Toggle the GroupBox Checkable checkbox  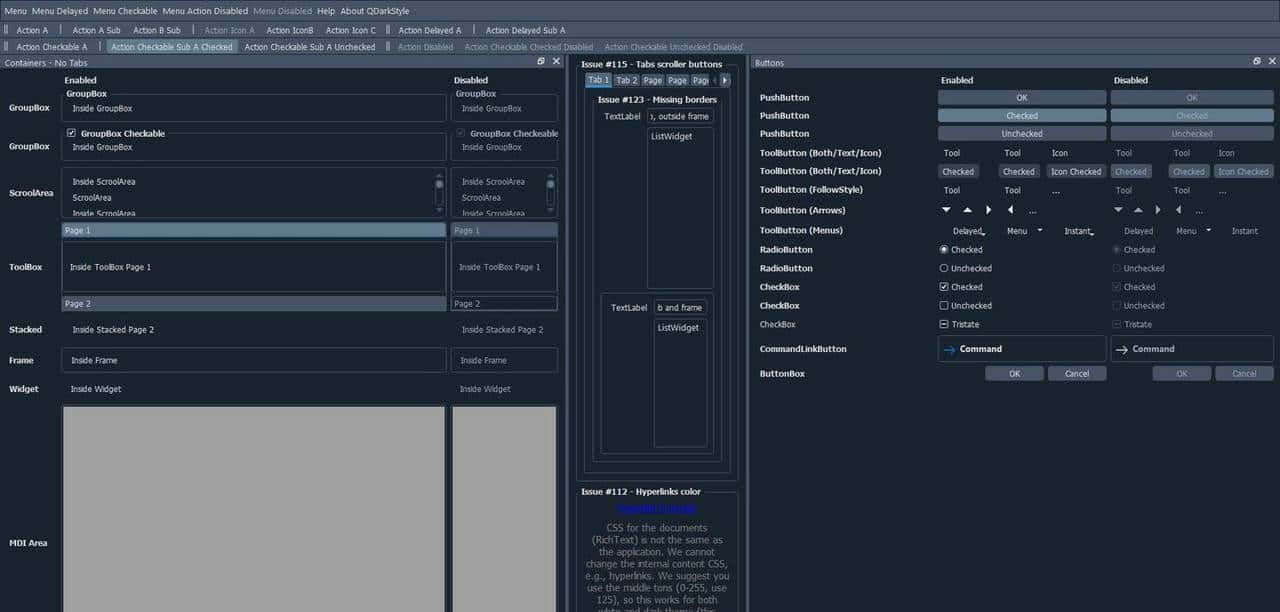tap(70, 133)
